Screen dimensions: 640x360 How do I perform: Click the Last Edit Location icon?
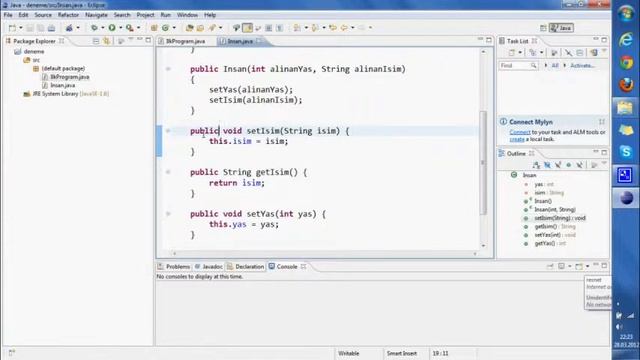[333, 28]
